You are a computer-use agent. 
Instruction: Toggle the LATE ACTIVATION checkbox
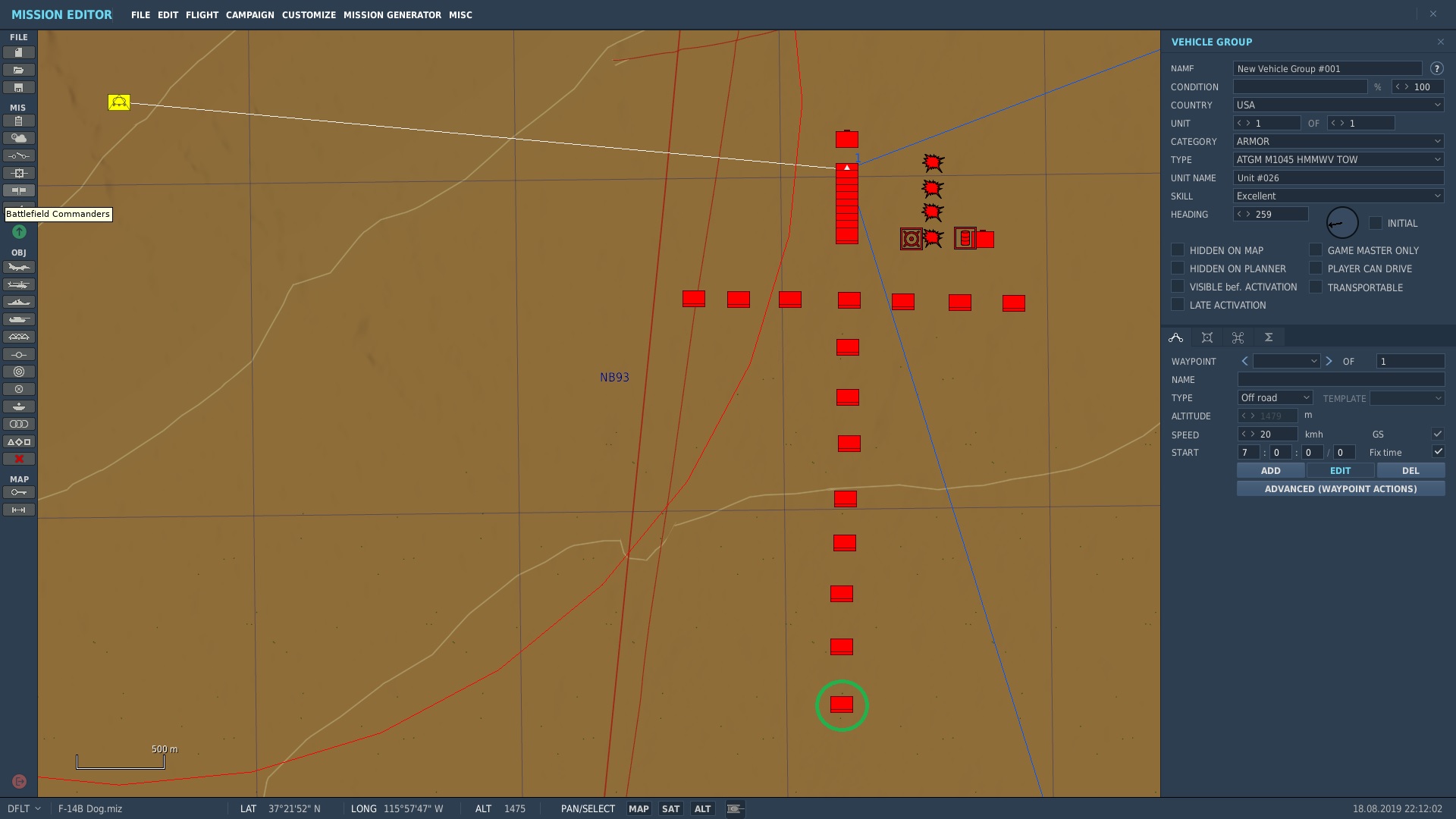(1178, 304)
